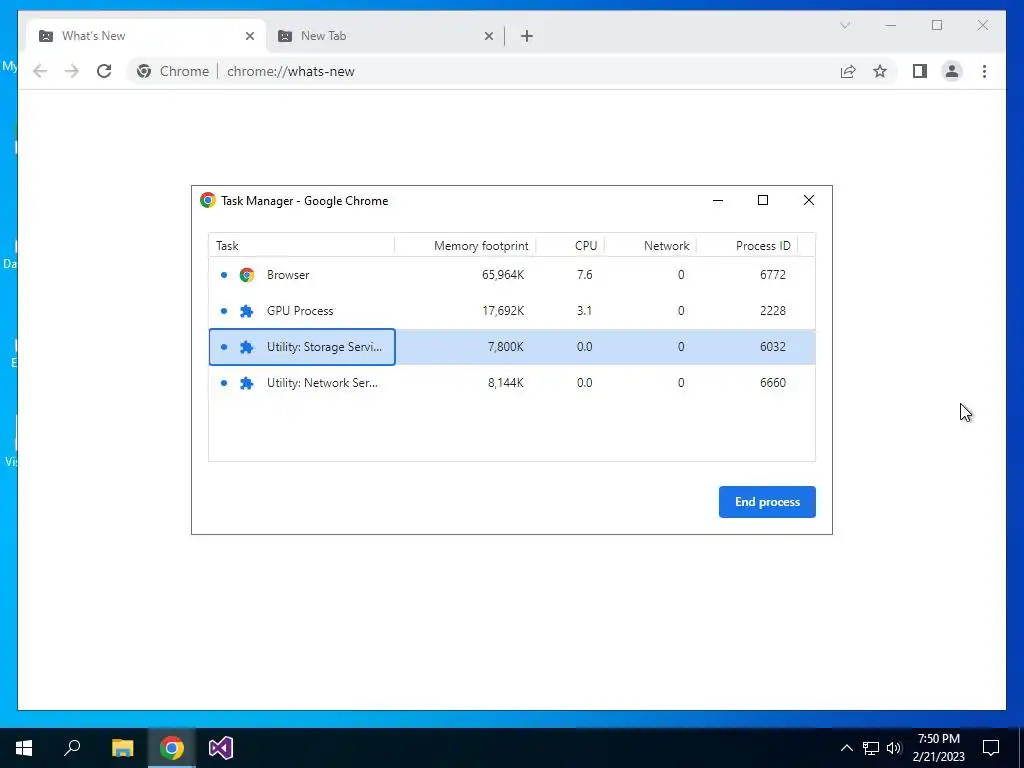Switch to the What's New tab
The width and height of the screenshot is (1024, 768).
point(146,36)
